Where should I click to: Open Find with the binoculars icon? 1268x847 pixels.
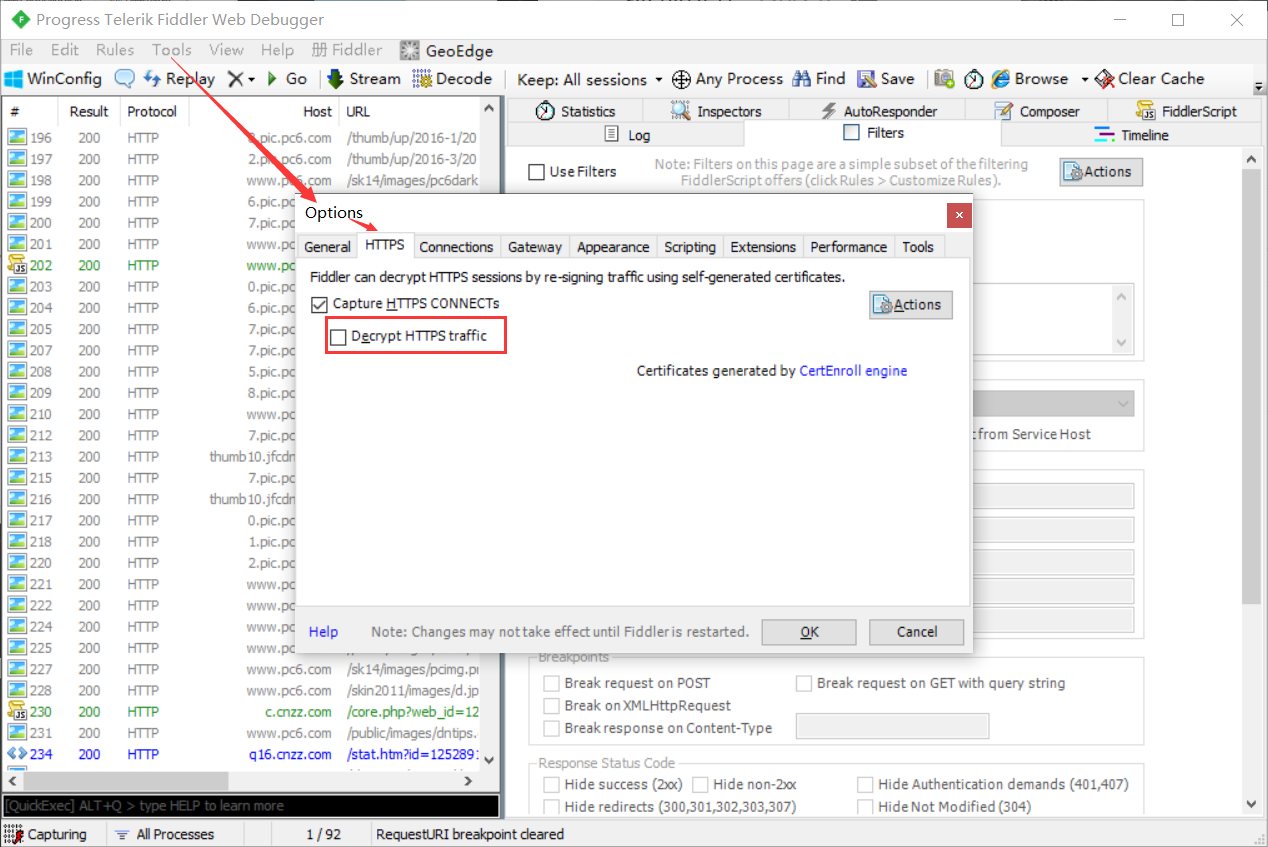point(802,79)
